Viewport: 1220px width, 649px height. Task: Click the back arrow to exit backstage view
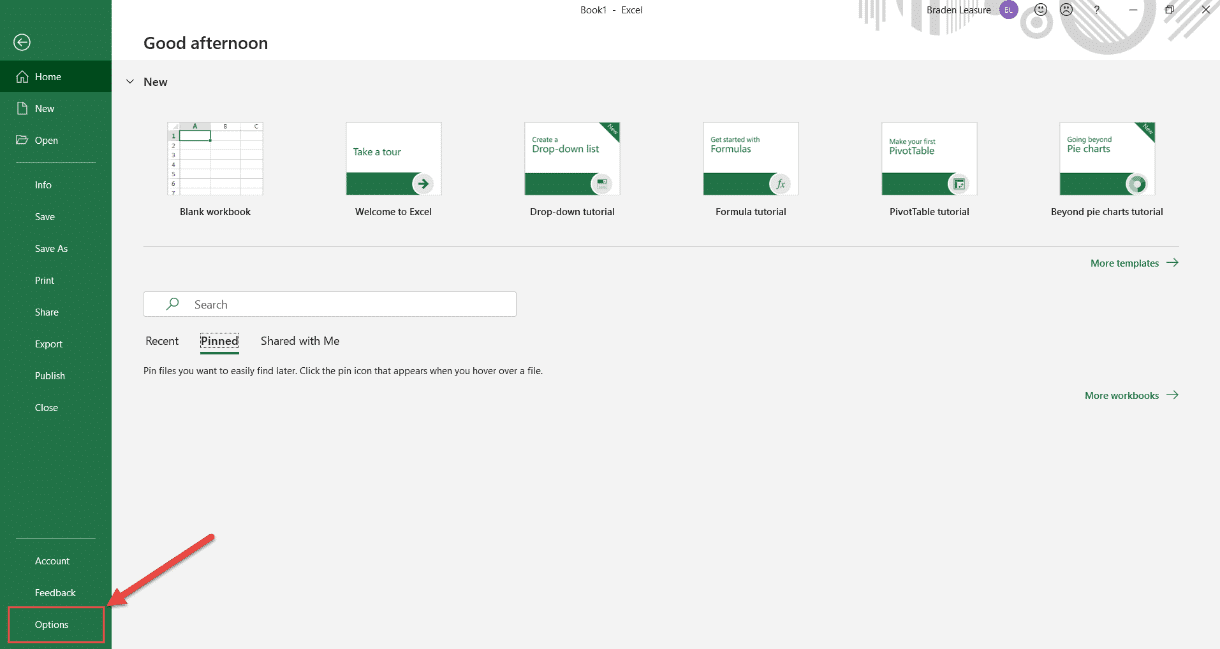coord(22,42)
